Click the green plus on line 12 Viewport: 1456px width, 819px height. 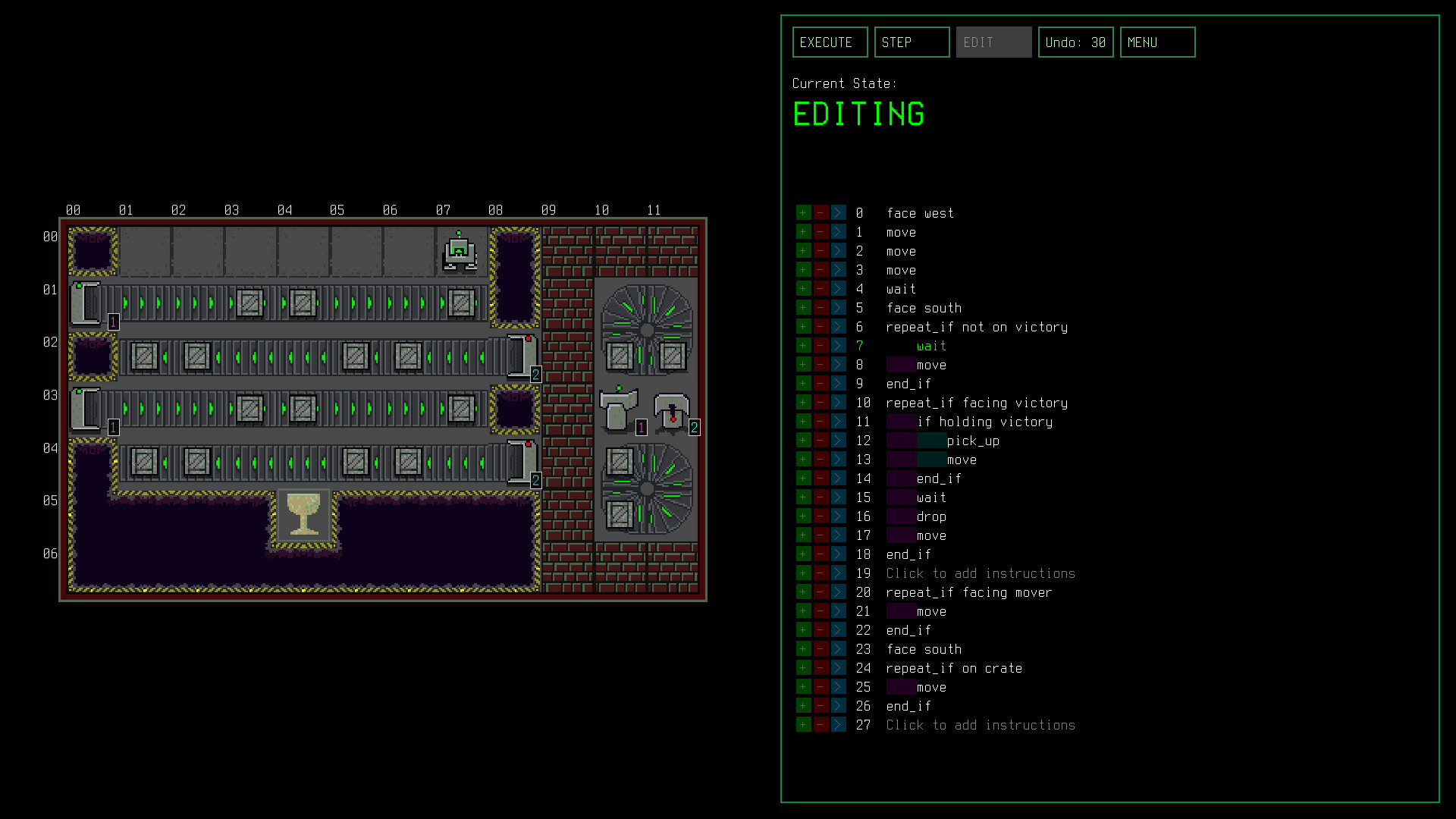tap(803, 441)
